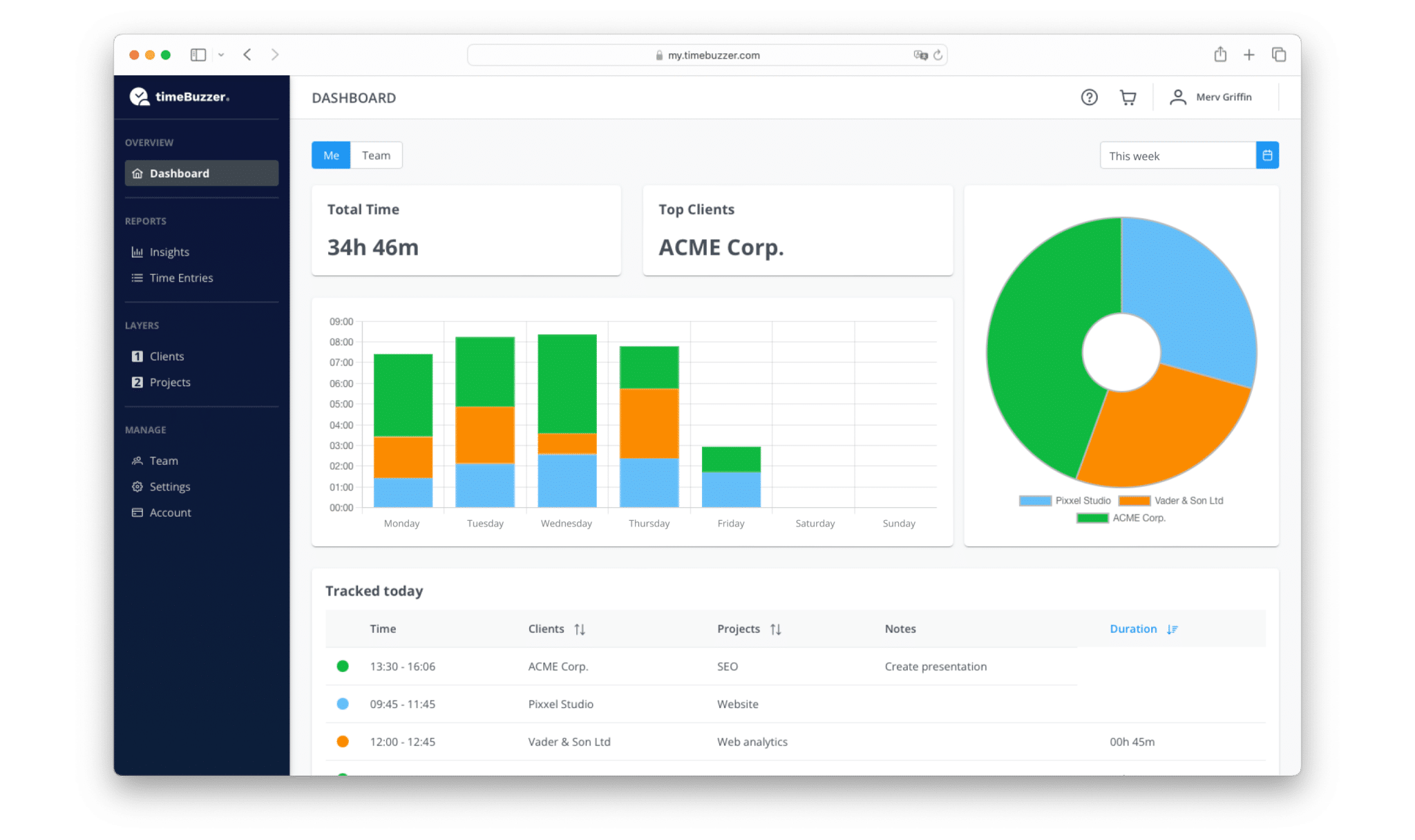Open the Projects layer panel
The image size is (1415, 840).
171,382
